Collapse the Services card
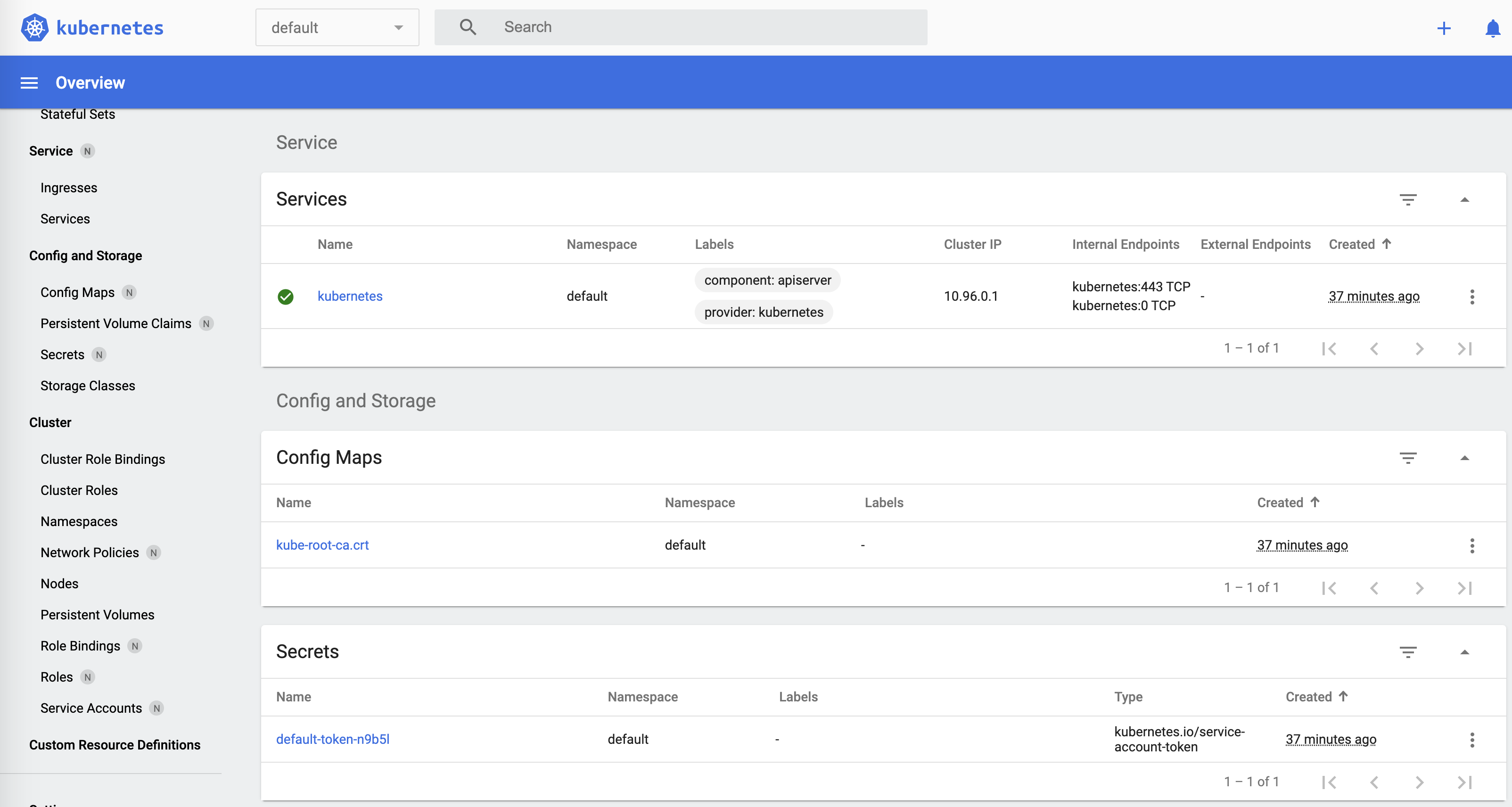This screenshot has height=807, width=1512. pyautogui.click(x=1464, y=199)
